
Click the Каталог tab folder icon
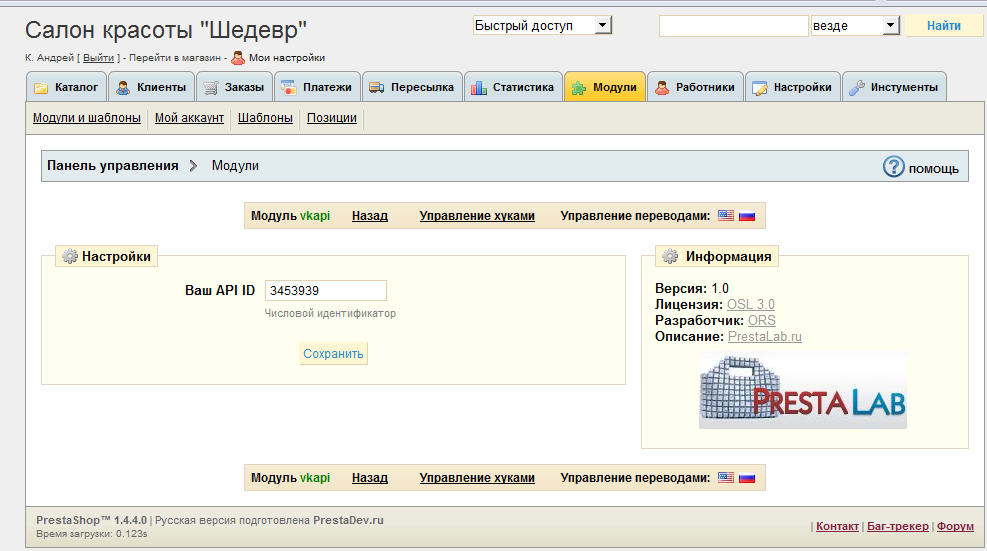coord(41,88)
